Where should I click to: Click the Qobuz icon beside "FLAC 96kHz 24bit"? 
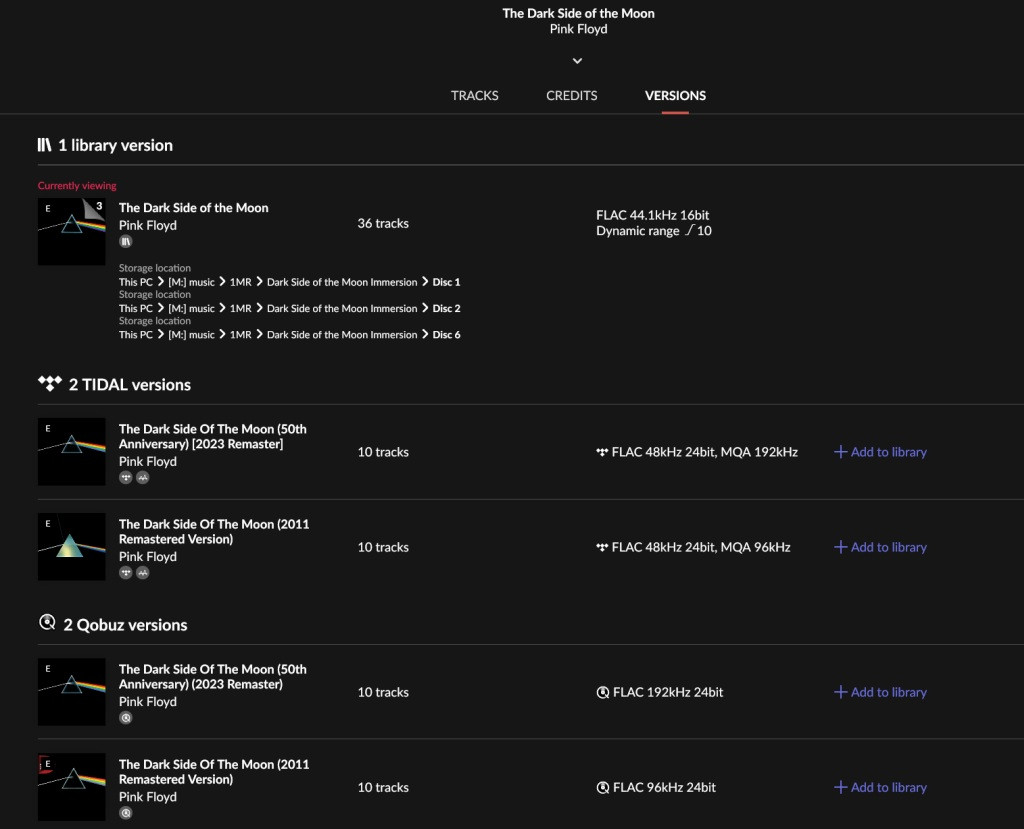click(603, 788)
